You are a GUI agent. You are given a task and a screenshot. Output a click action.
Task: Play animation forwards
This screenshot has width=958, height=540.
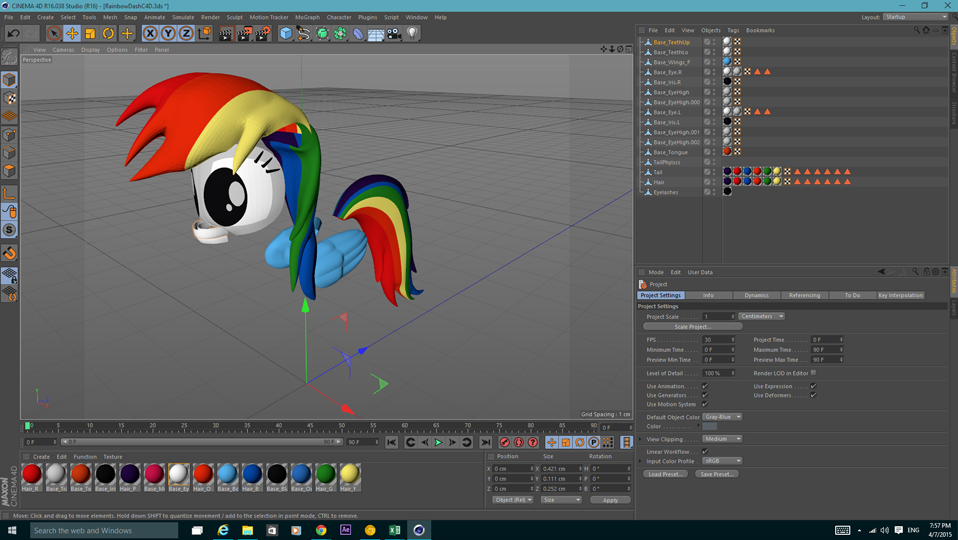(x=438, y=442)
